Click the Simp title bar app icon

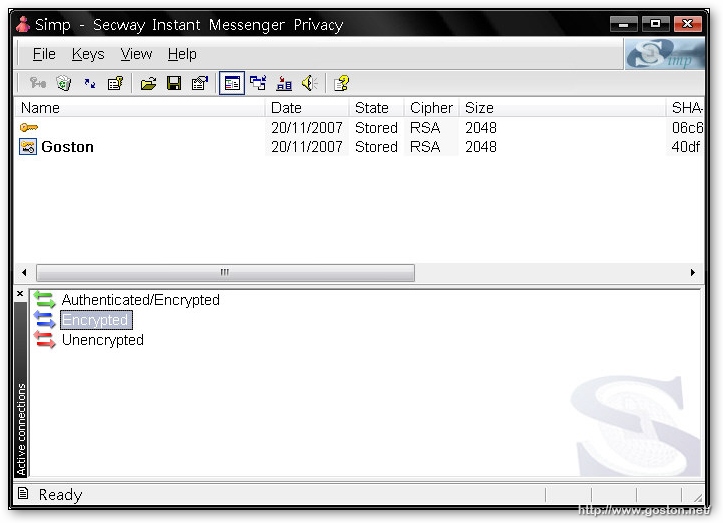[x=23, y=24]
